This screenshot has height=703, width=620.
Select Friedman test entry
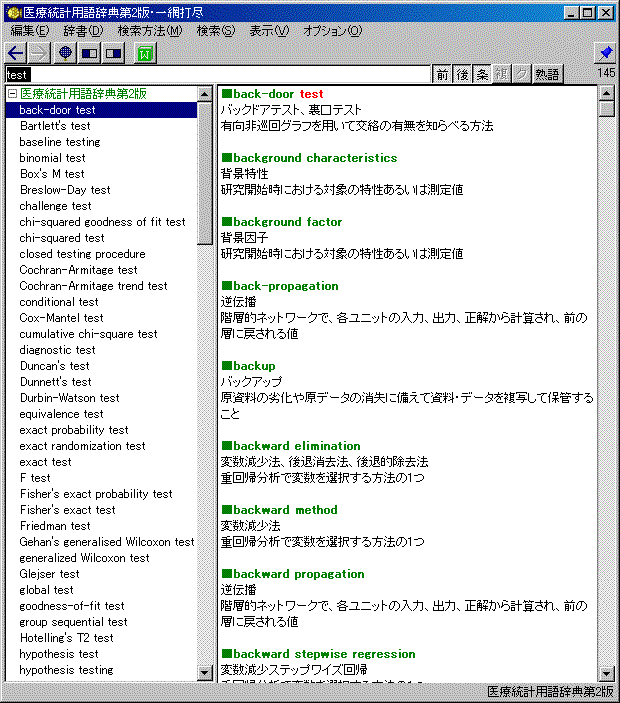pyautogui.click(x=55, y=526)
